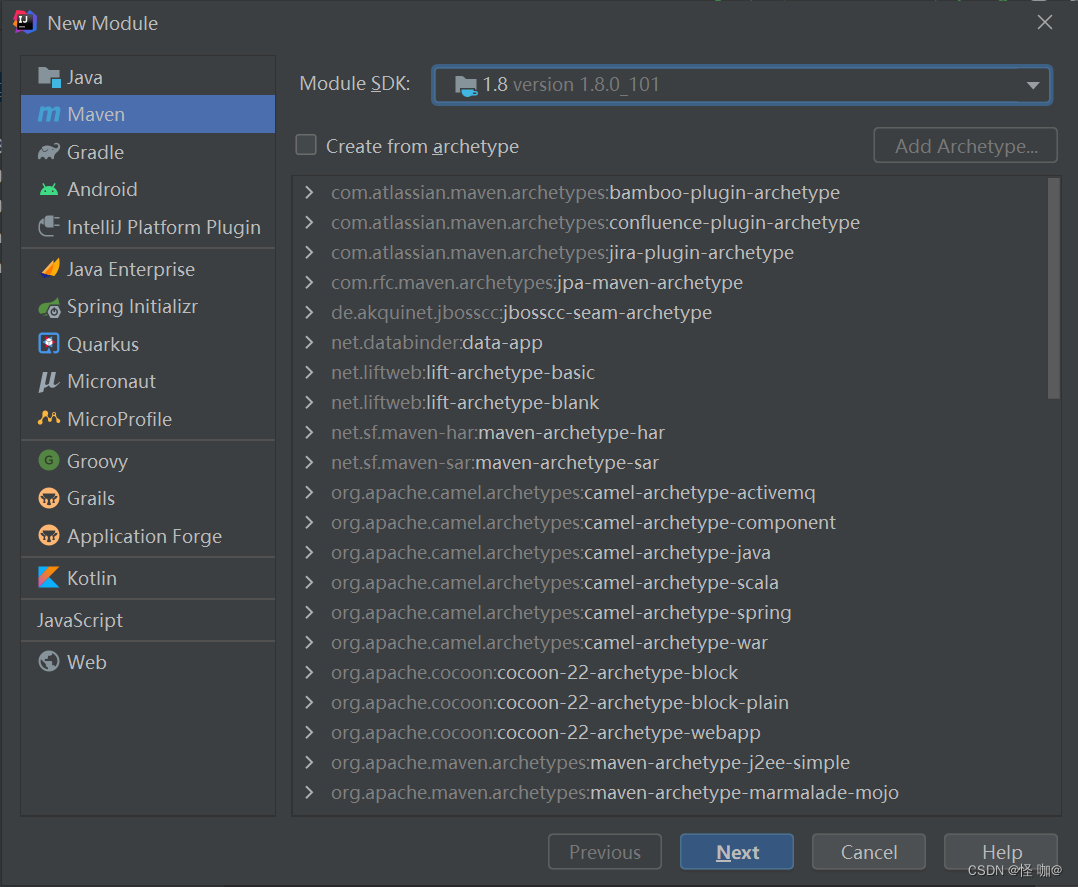The image size is (1078, 887).
Task: Expand the jira-plugin-archetype node
Action: 309,252
